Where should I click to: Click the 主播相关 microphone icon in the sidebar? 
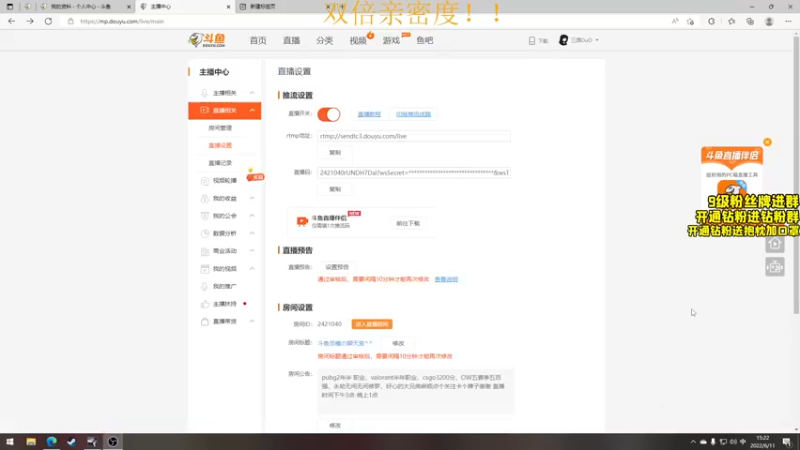(205, 93)
